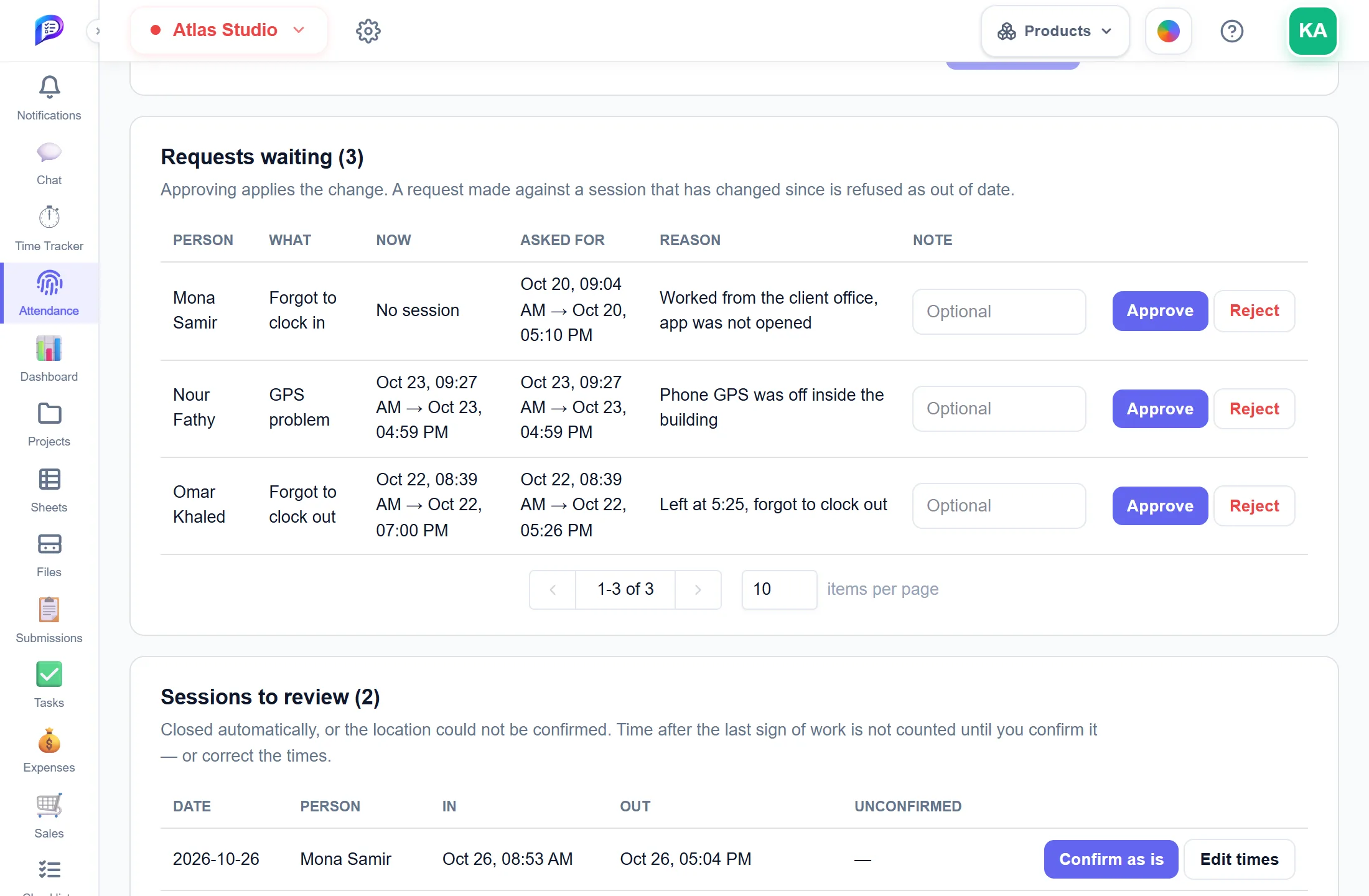Click the 2026-10-26 date cell
The height and width of the screenshot is (896, 1369).
click(x=216, y=859)
